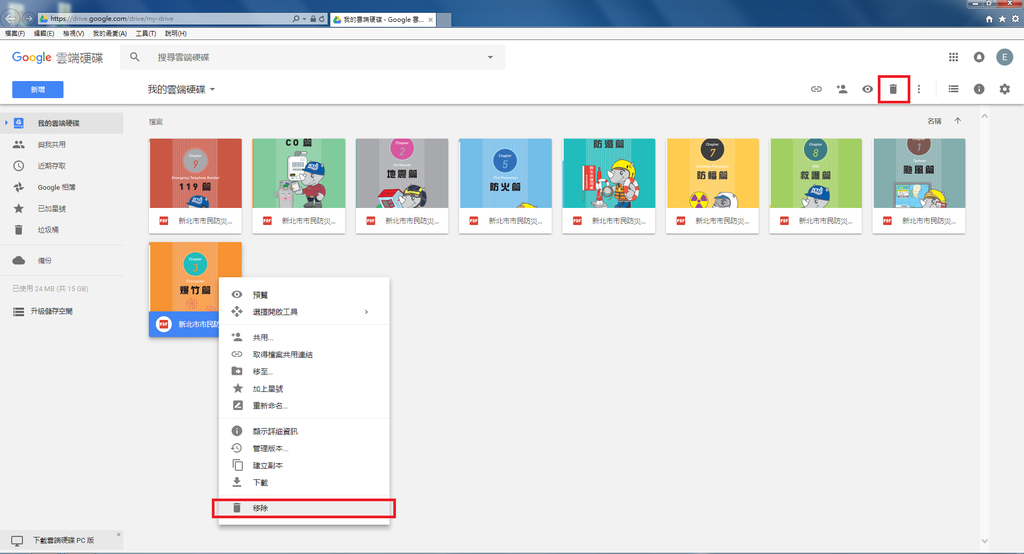The height and width of the screenshot is (554, 1024).
Task: Open browser 說明(H) menu
Action: coord(176,33)
